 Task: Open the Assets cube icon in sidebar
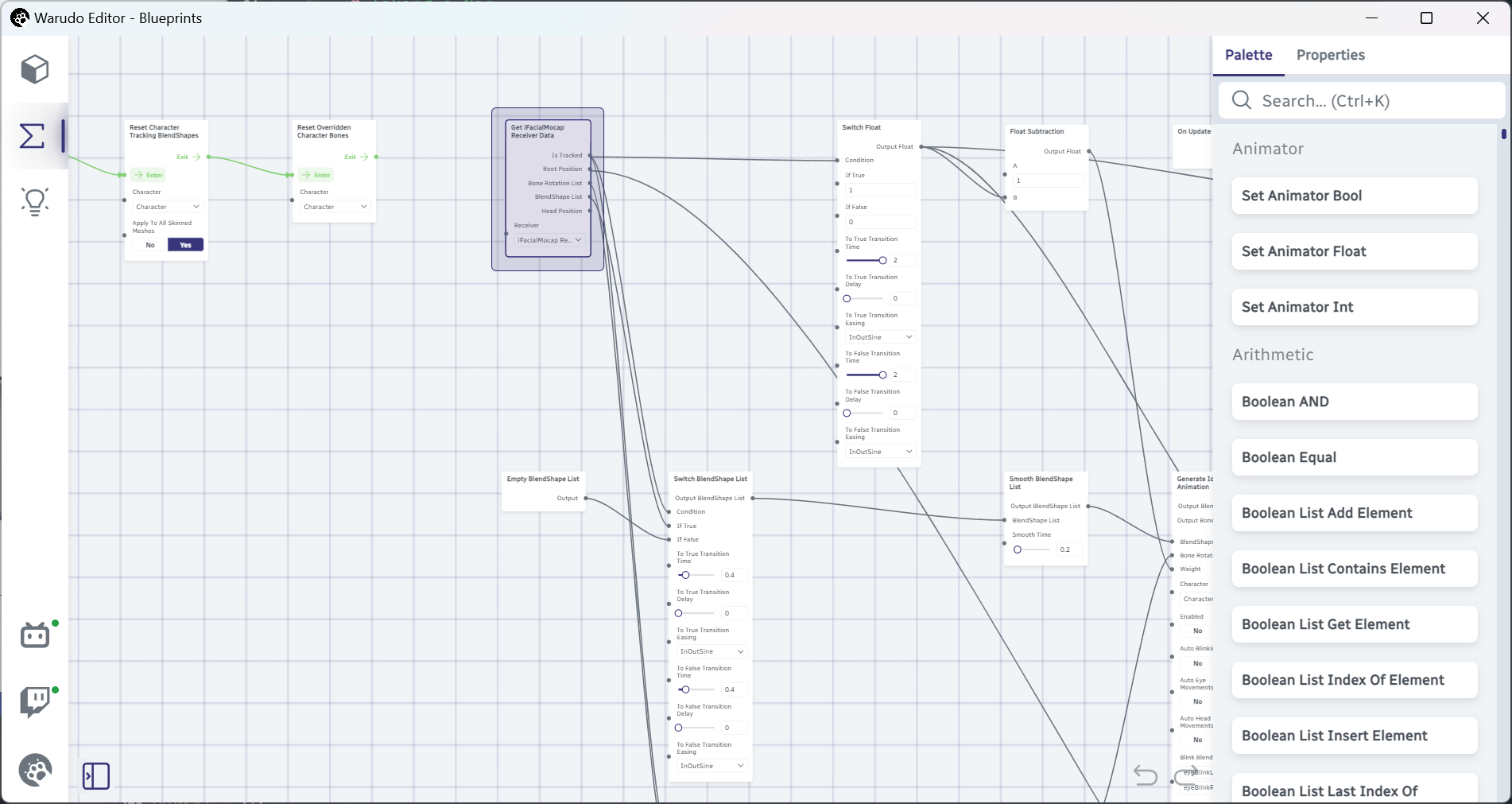coord(34,69)
